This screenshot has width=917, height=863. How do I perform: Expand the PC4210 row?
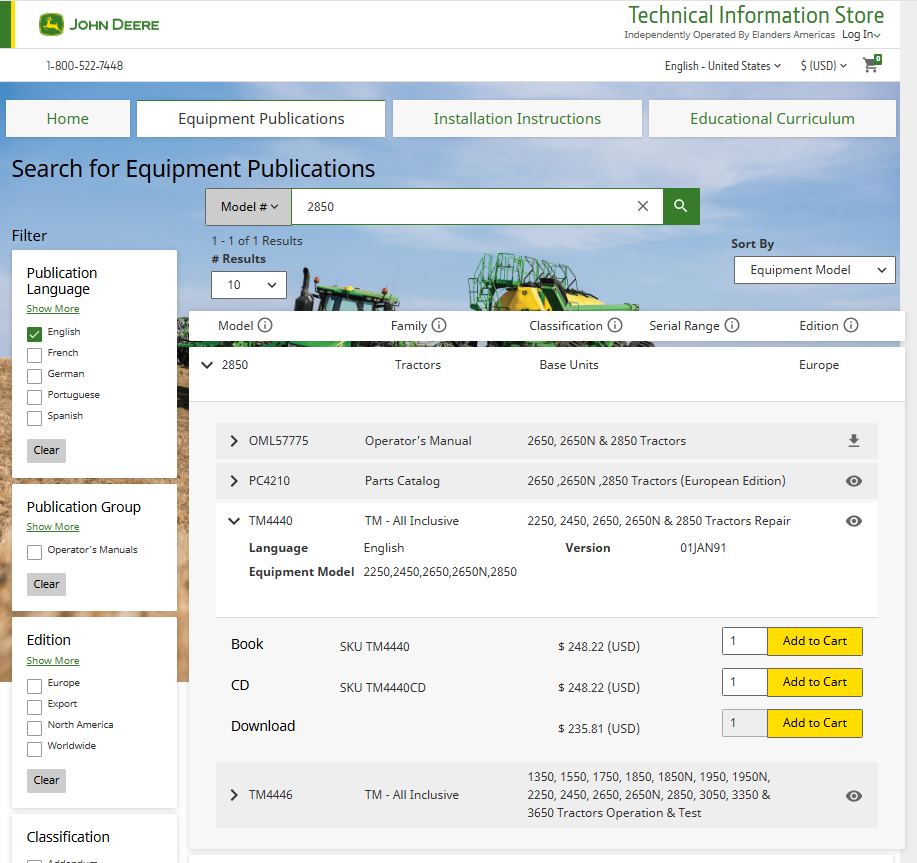tap(234, 481)
